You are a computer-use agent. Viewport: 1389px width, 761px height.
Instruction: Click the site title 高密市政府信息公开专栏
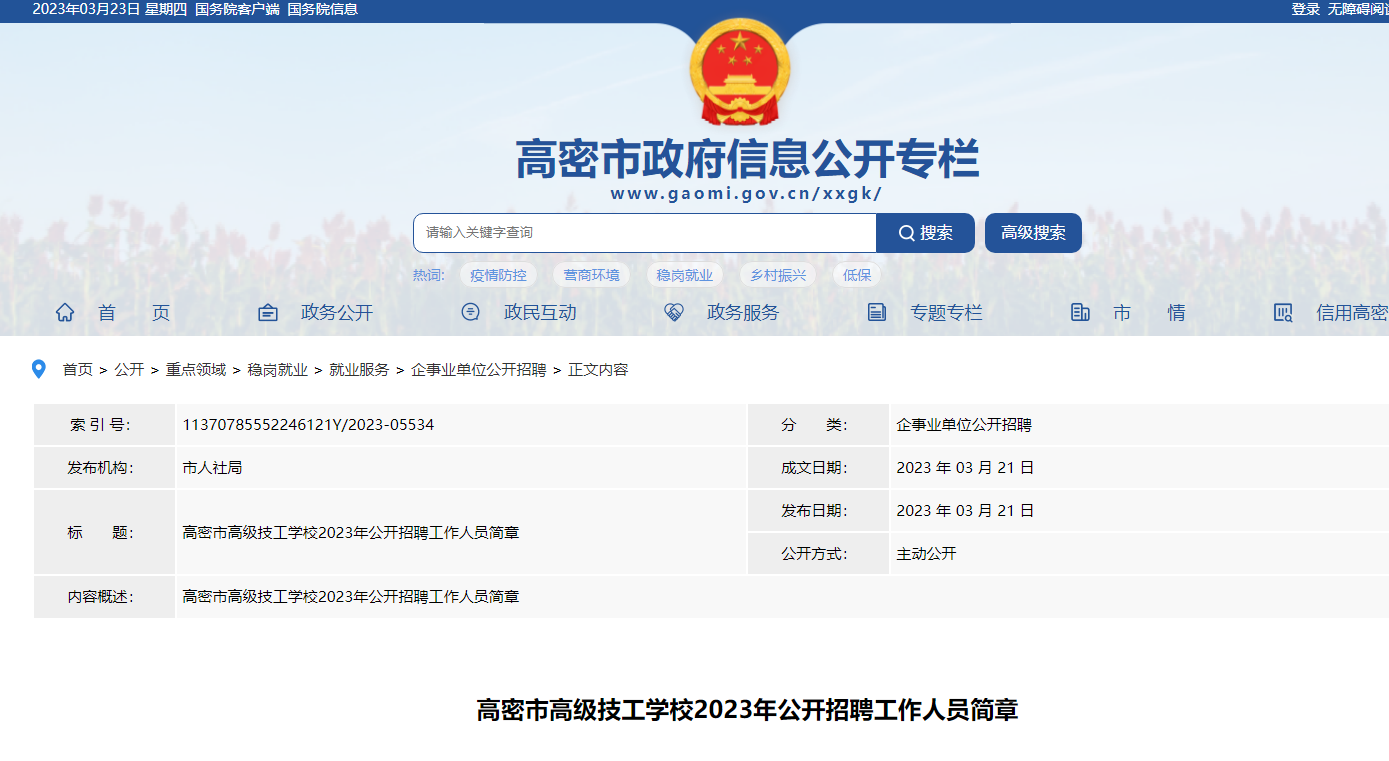[747, 159]
